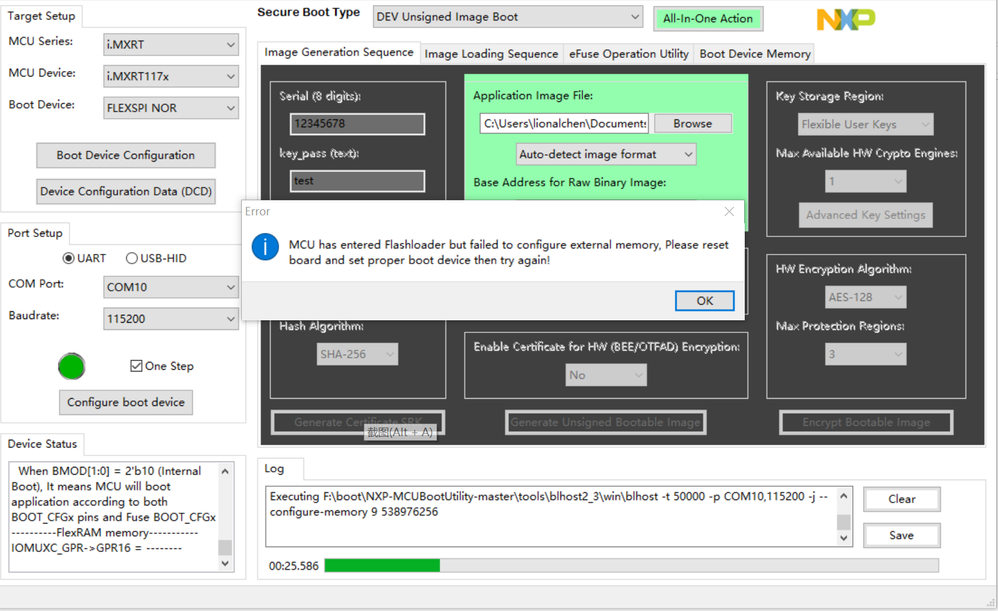The height and width of the screenshot is (611, 998).
Task: Open the Boot Device dropdown
Action: [x=171, y=108]
